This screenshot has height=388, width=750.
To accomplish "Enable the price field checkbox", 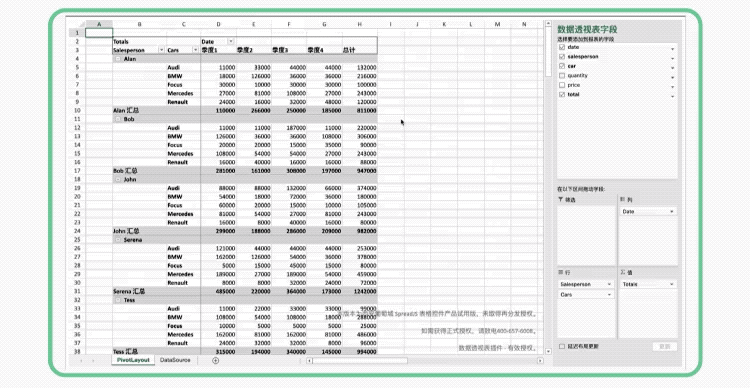I will (x=562, y=85).
